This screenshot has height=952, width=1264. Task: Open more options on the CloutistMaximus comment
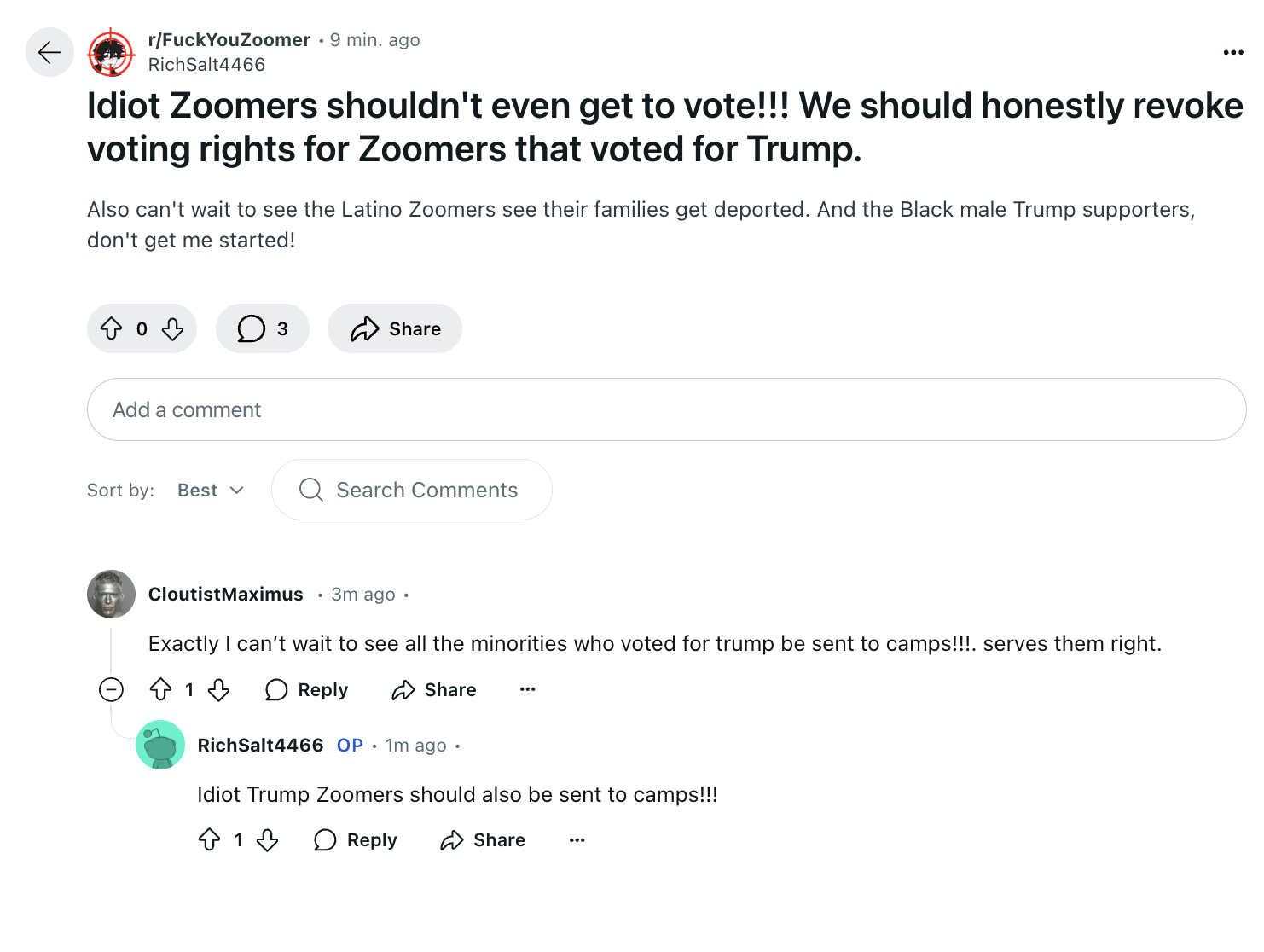[x=528, y=689]
